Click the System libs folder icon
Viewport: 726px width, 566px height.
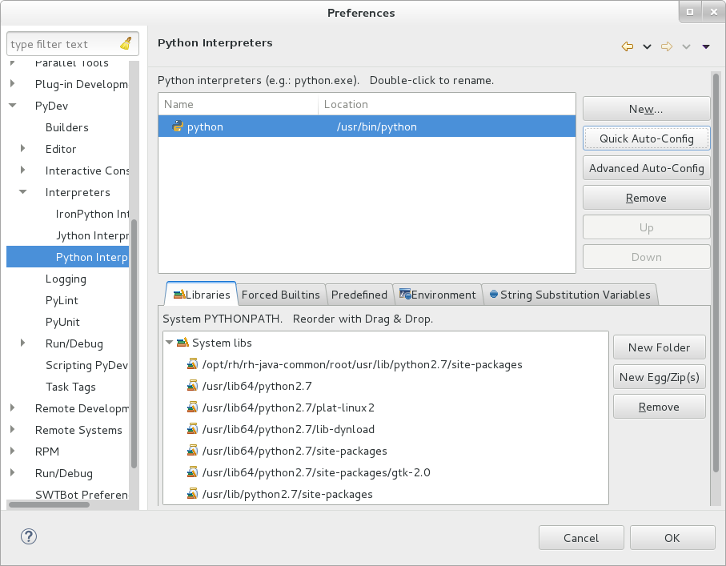183,343
